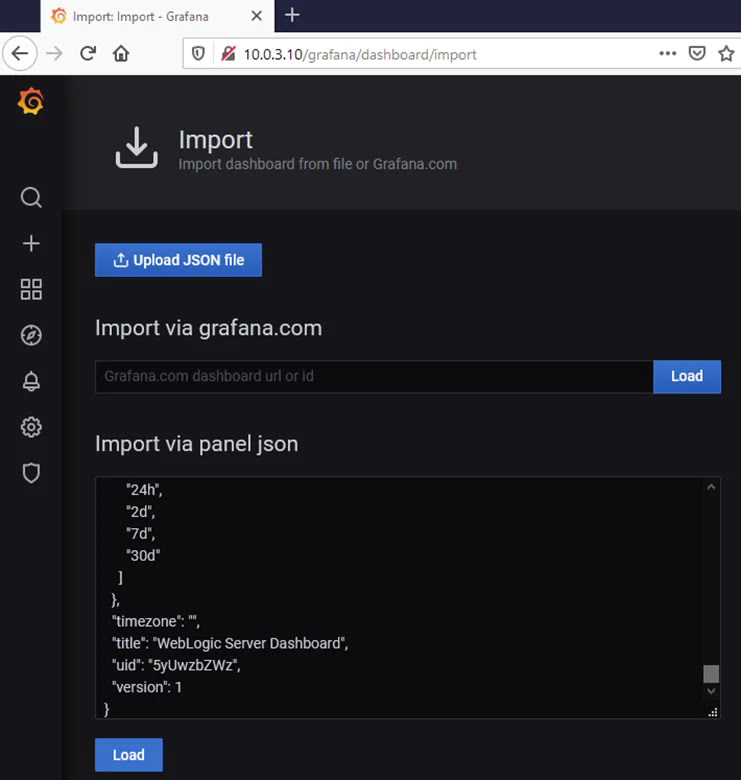This screenshot has width=741, height=780.
Task: Click the Grafana logo in the sidebar
Action: point(31,101)
